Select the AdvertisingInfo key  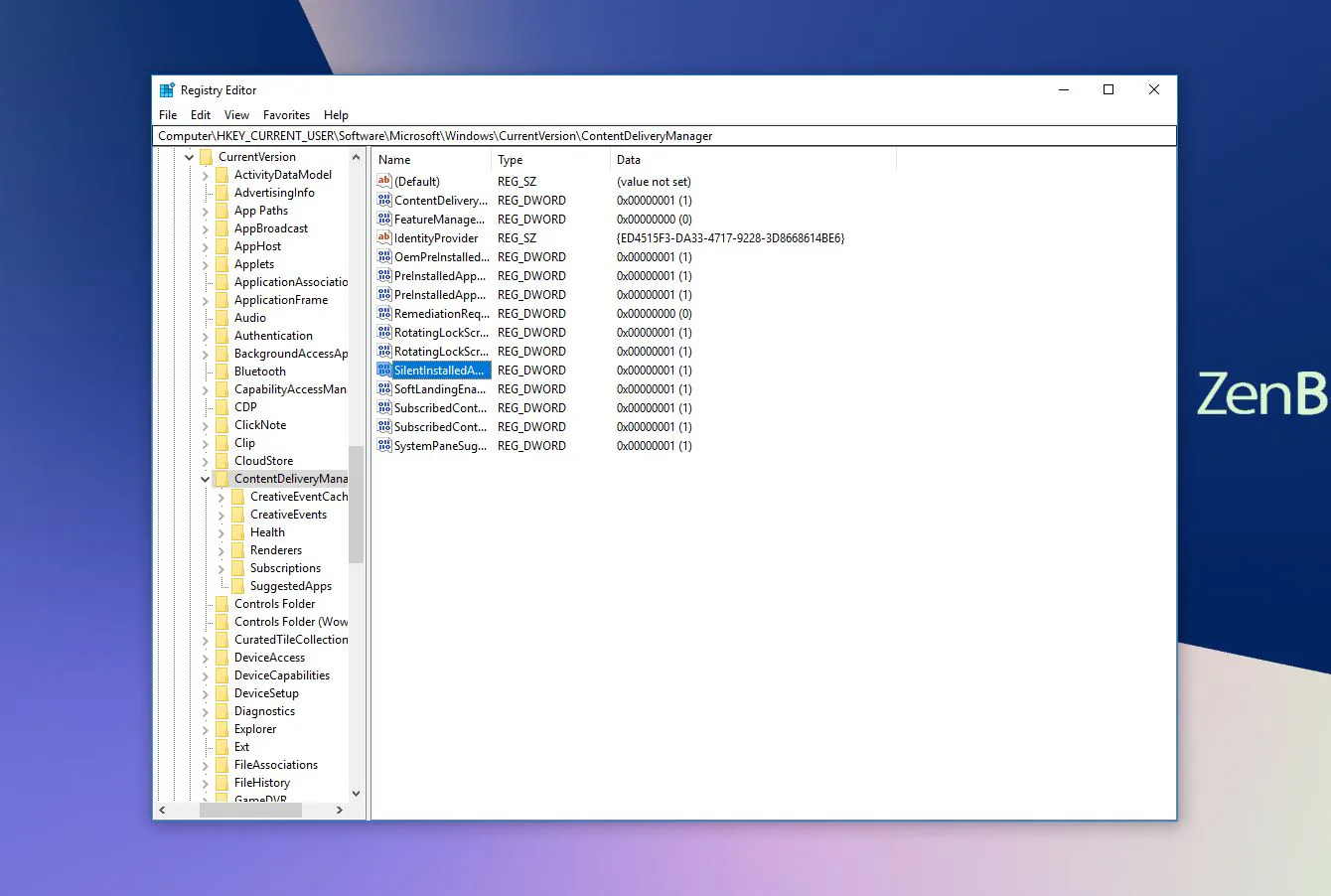coord(274,193)
